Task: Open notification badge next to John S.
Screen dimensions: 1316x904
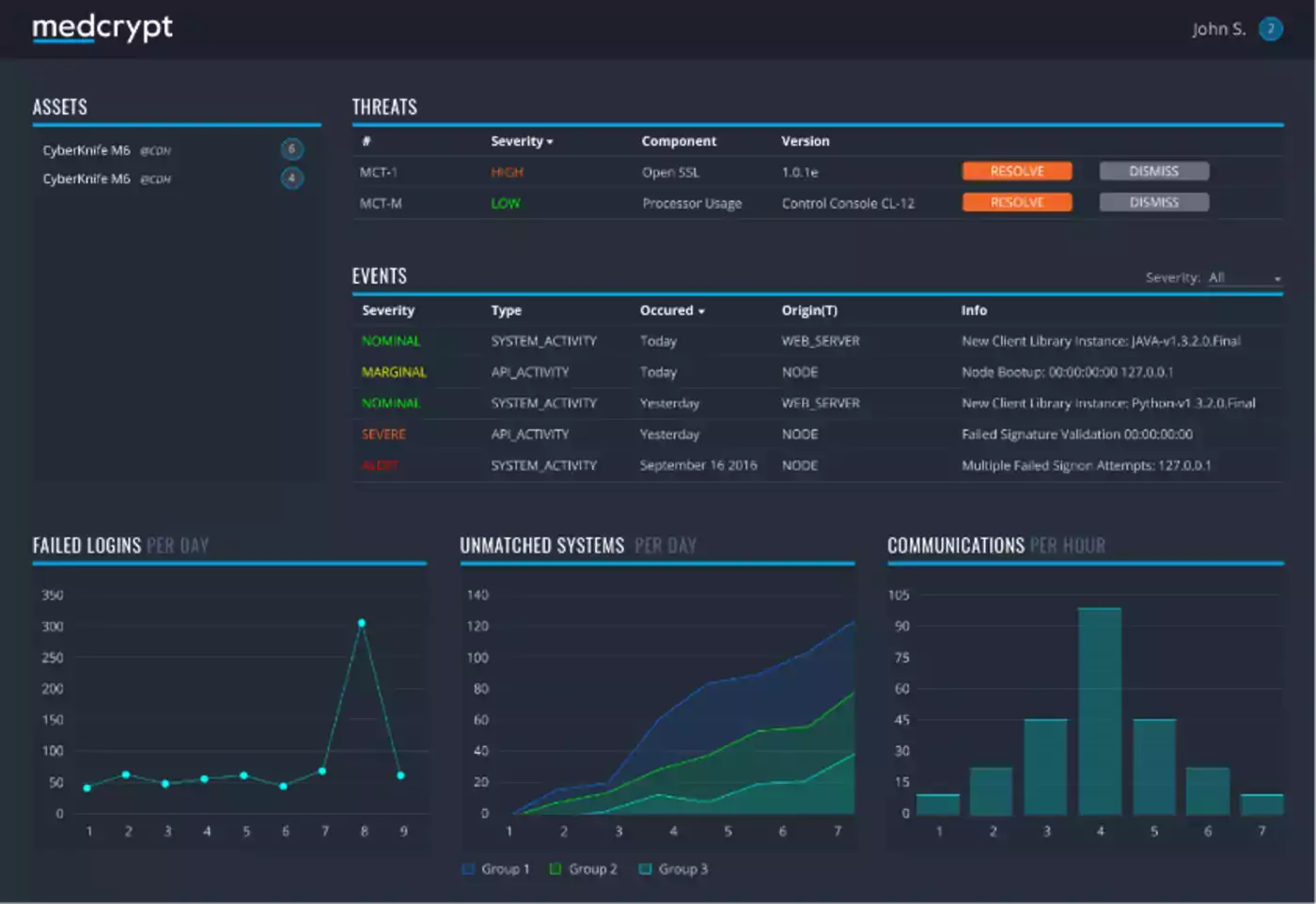Action: point(1271,29)
